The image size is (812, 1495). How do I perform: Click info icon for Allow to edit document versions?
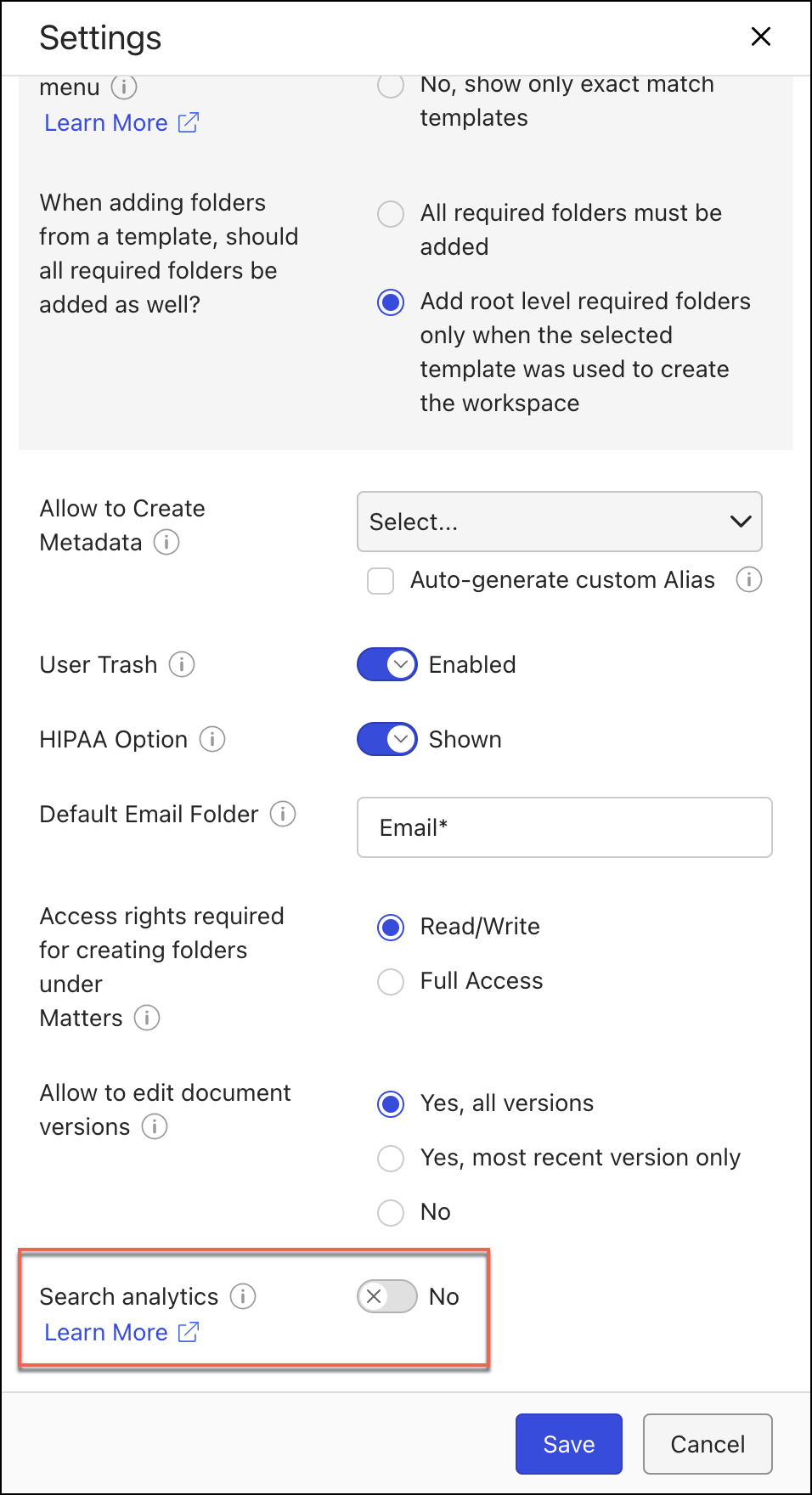155,1126
